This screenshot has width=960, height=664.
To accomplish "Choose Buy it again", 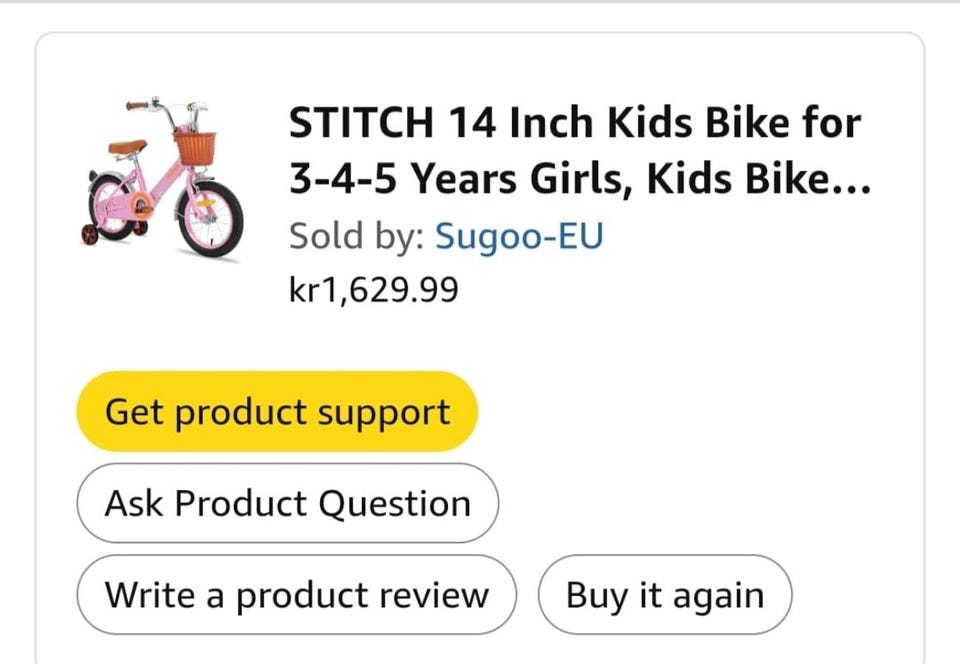I will [665, 595].
